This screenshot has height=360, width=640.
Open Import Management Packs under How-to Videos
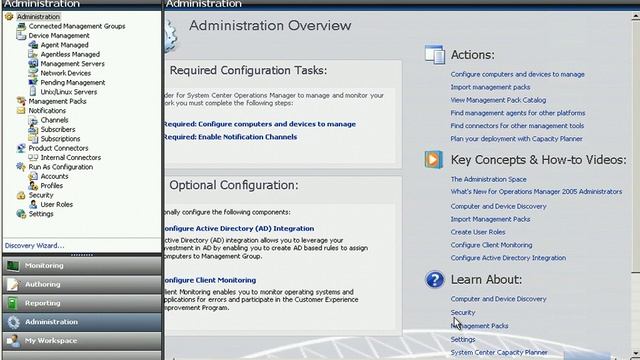490,219
